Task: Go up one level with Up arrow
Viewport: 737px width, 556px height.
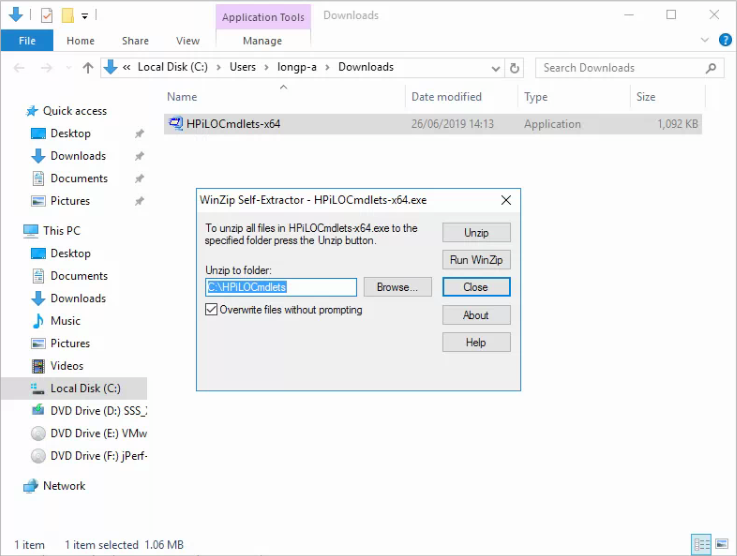Action: point(88,68)
